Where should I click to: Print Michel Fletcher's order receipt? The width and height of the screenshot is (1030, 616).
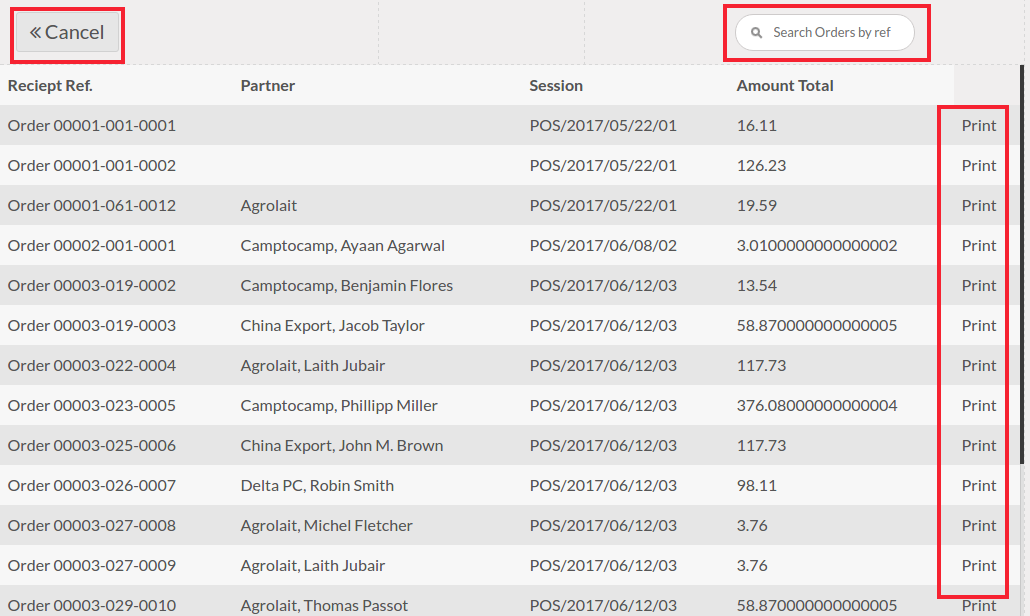[979, 526]
